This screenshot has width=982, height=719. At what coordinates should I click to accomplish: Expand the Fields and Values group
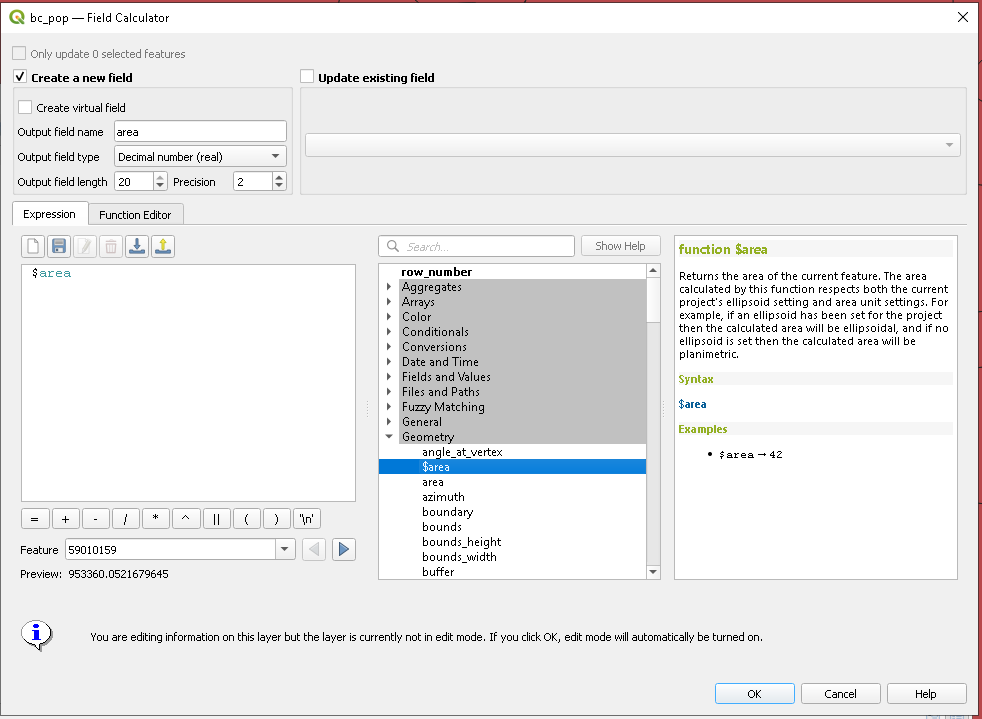click(389, 377)
